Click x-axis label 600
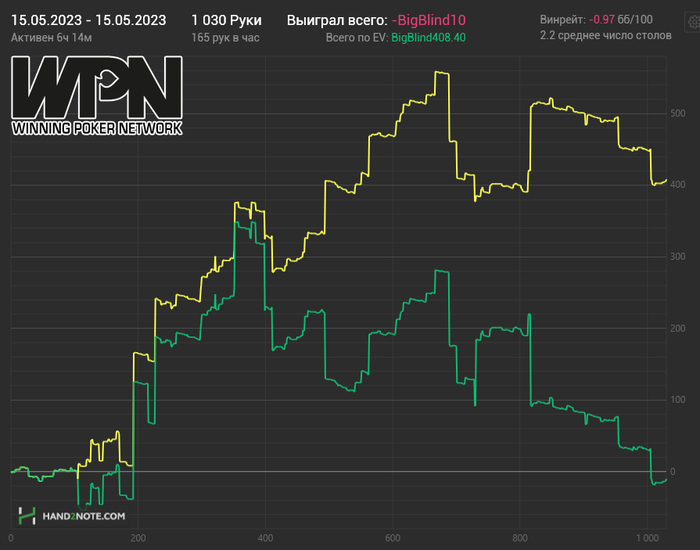Screen dimensions: 700x550 pyautogui.click(x=392, y=538)
